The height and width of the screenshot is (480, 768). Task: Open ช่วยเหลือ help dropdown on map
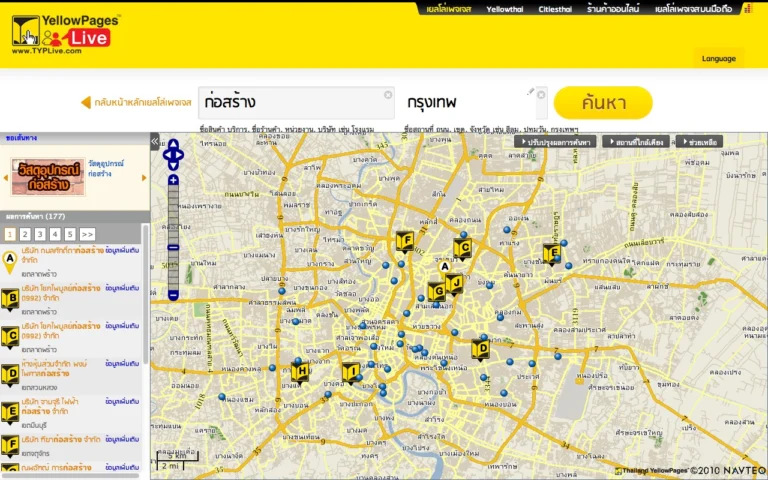pyautogui.click(x=699, y=142)
